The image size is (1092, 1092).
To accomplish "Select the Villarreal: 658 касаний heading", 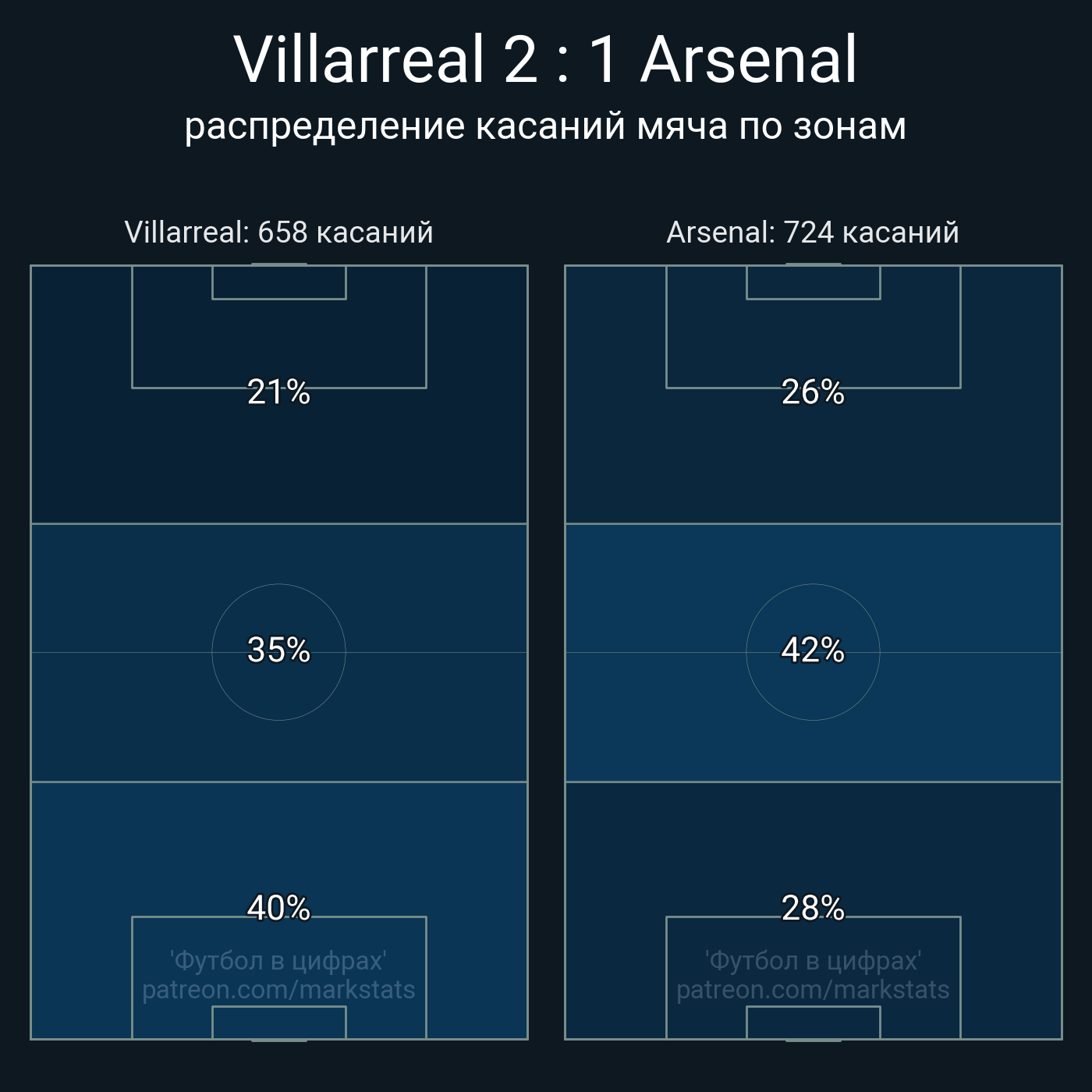I will pyautogui.click(x=278, y=232).
